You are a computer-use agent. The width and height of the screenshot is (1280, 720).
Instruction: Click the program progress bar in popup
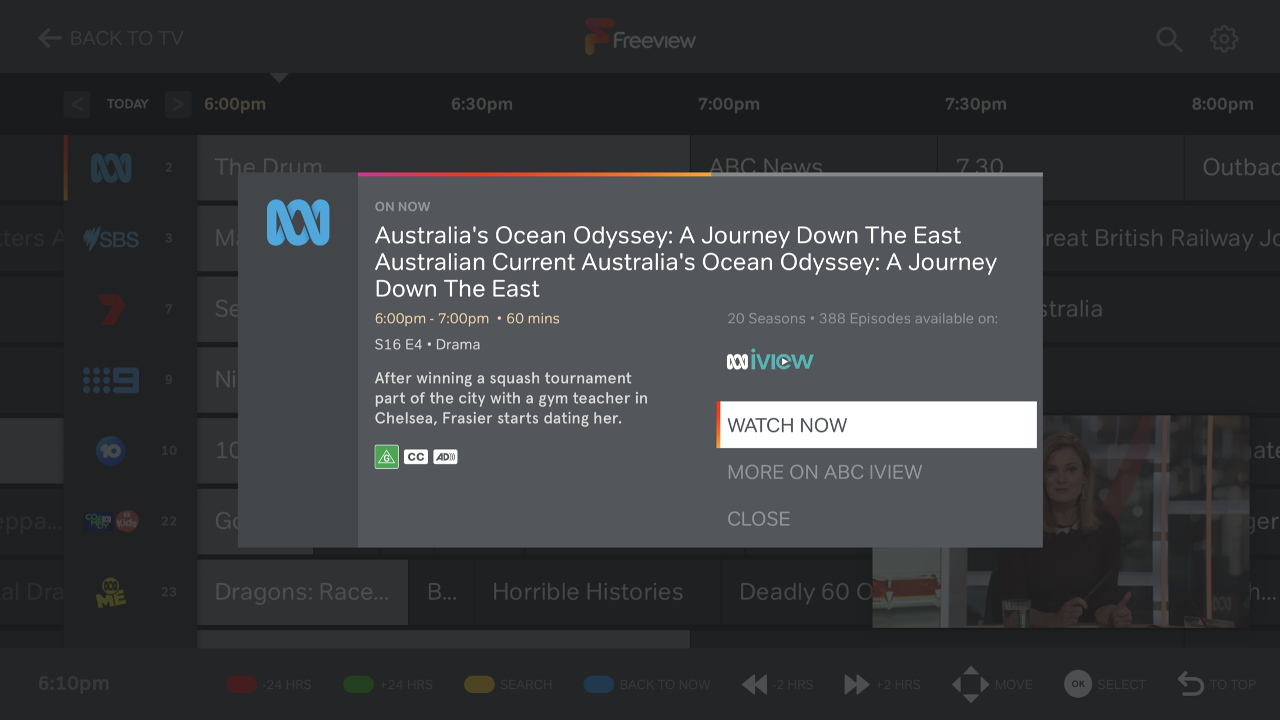tap(700, 174)
